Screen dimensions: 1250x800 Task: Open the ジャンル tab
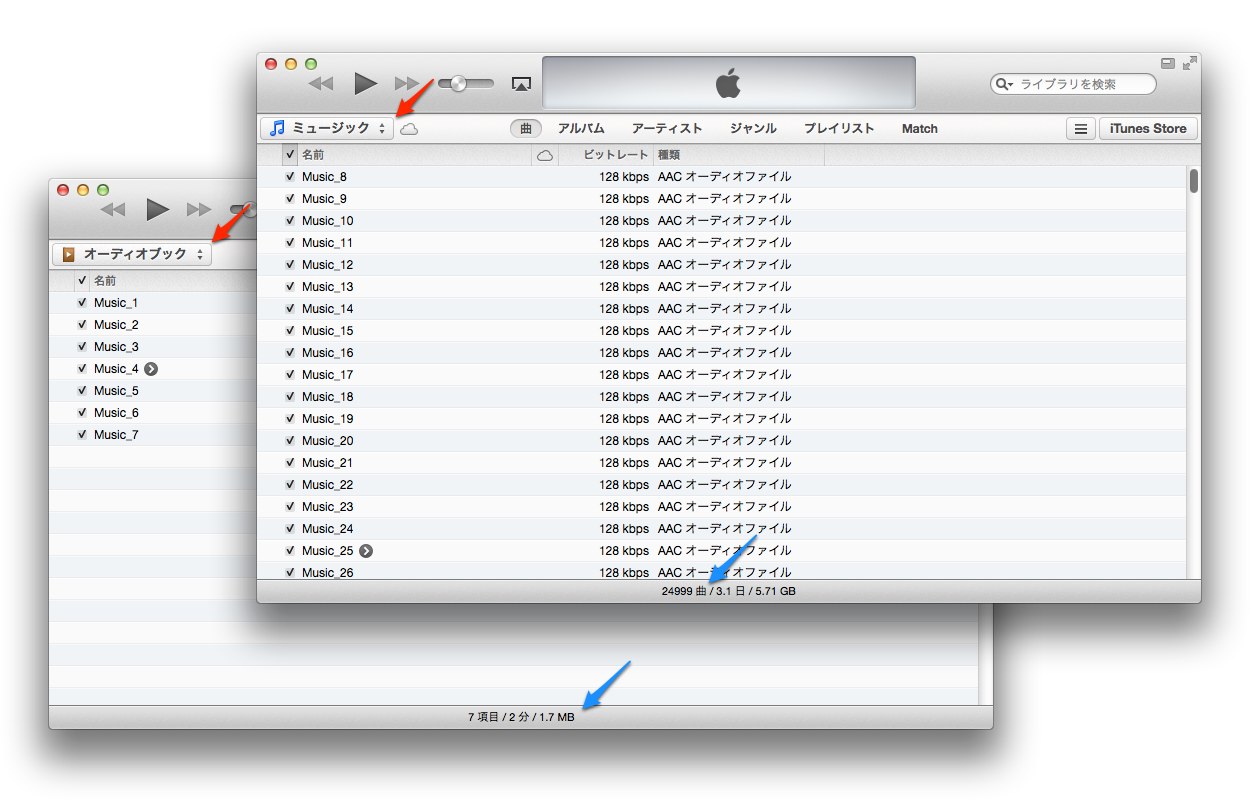click(753, 129)
